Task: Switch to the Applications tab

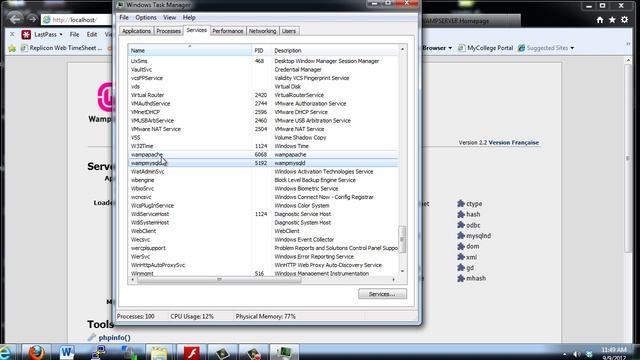Action: point(136,31)
